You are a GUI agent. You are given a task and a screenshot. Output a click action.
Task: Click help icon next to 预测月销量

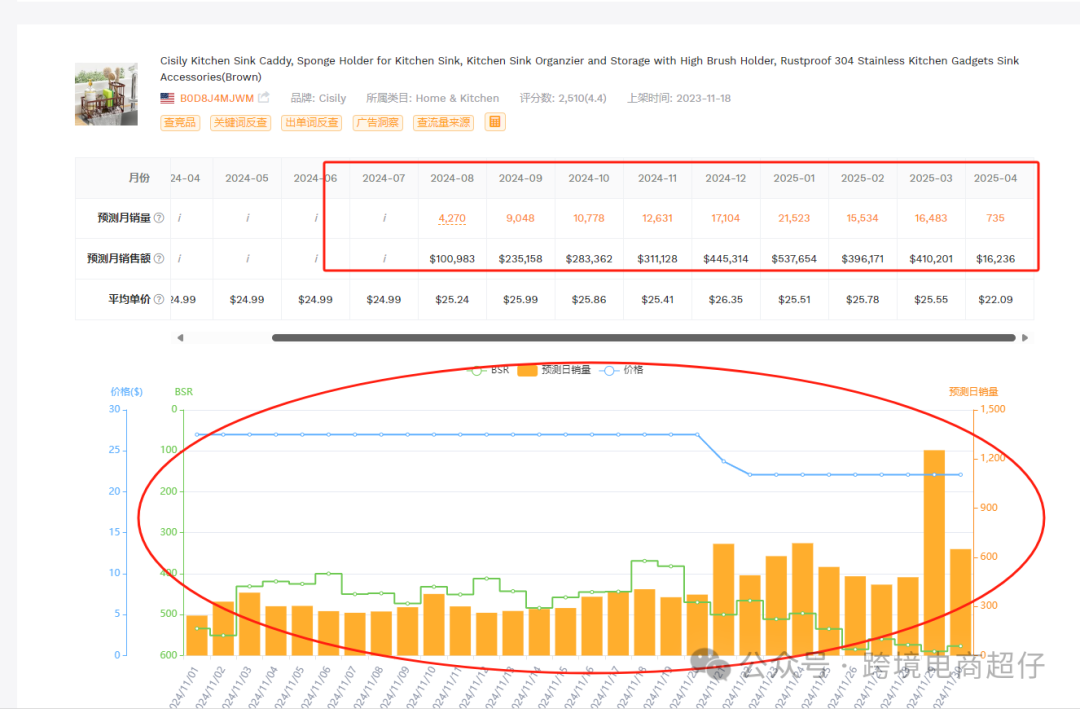coord(159,218)
